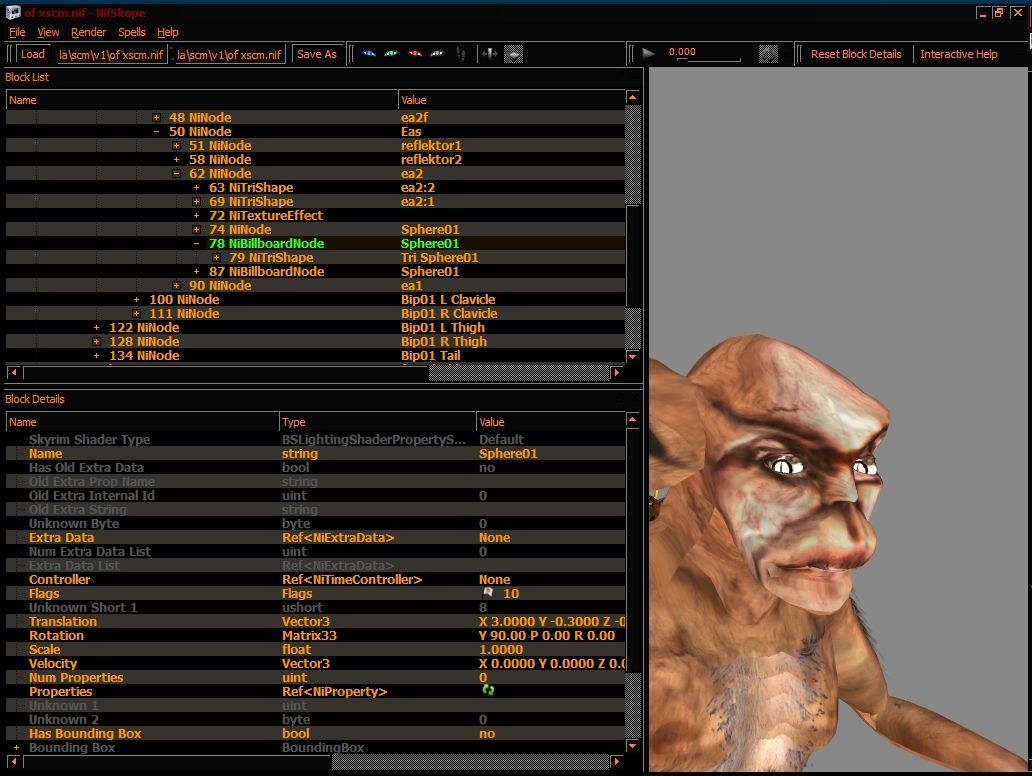Switch to User view (white eye icon)

437,54
